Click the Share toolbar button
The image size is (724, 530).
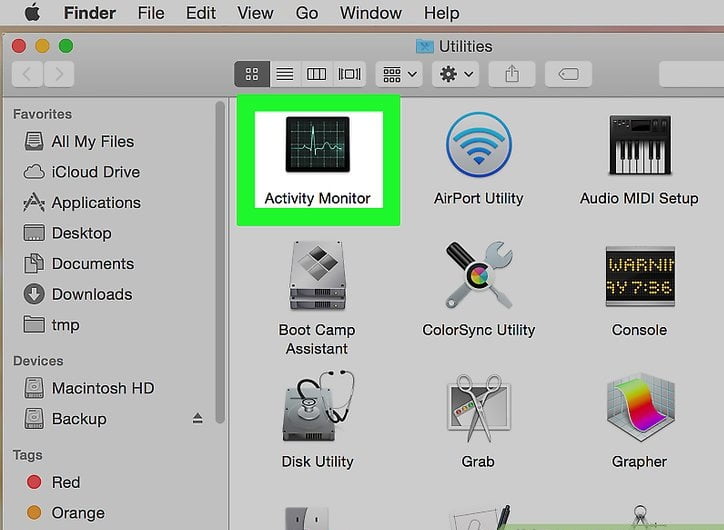tap(512, 74)
